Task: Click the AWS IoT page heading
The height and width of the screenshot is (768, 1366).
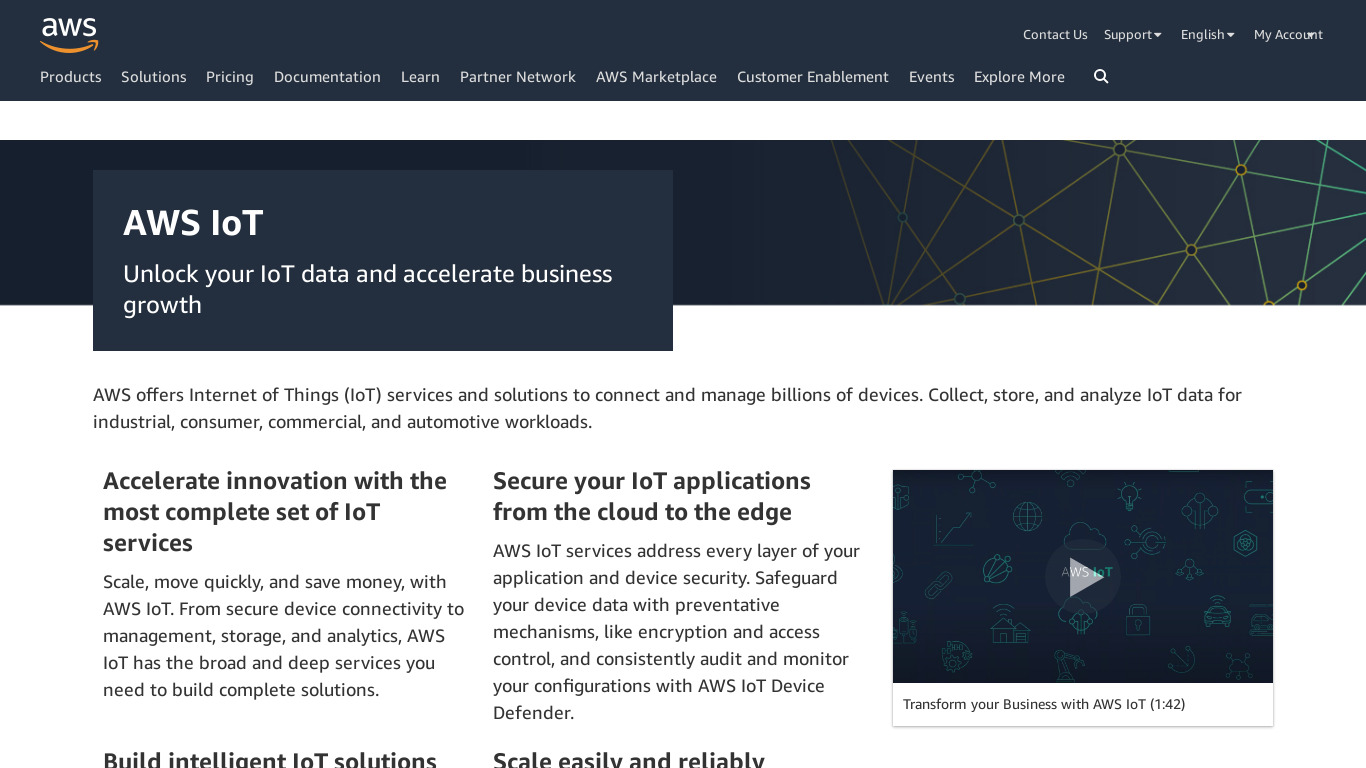Action: (193, 223)
